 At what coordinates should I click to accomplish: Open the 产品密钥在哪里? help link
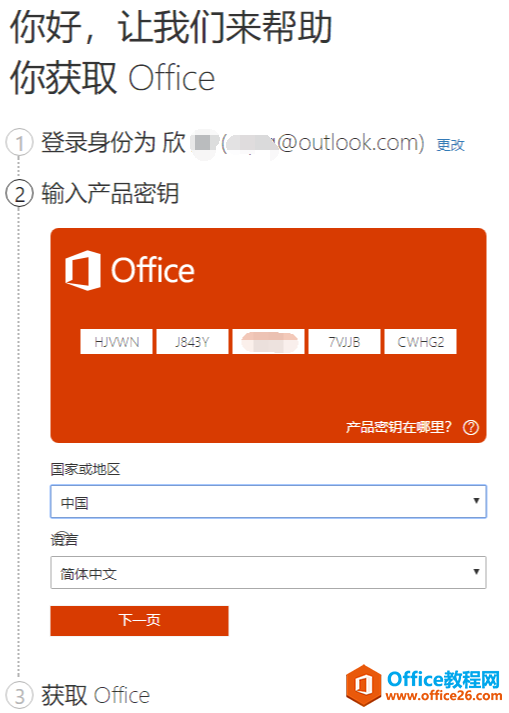point(398,427)
